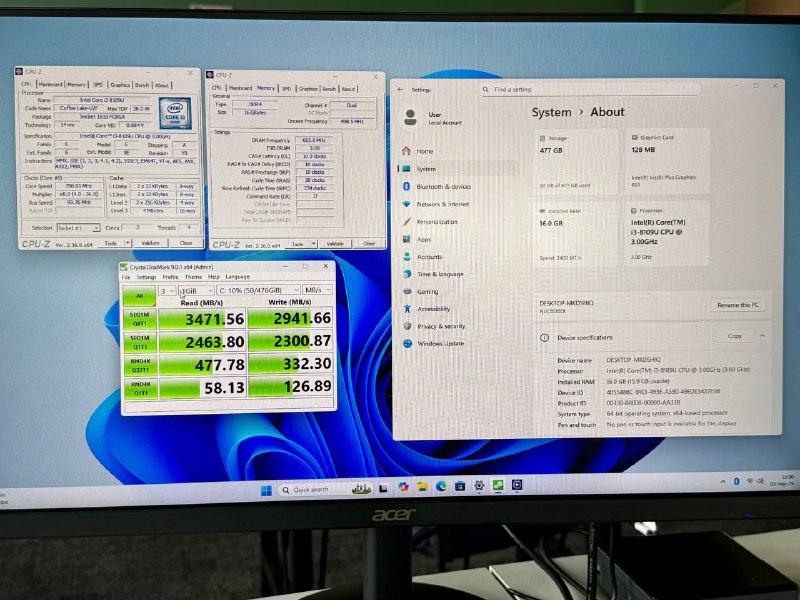Screen dimensions: 800x600
Task: Click the 126.89 write speed value
Action: (x=290, y=387)
